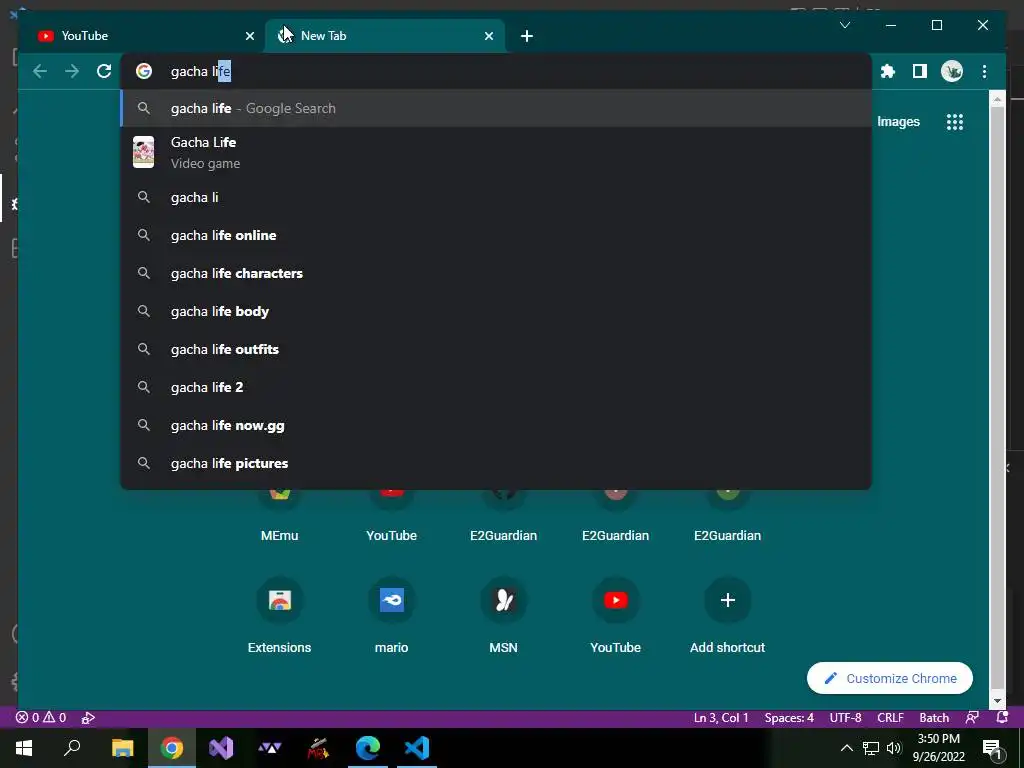The width and height of the screenshot is (1024, 768).
Task: Open the Chrome three-dot menu
Action: pos(984,71)
